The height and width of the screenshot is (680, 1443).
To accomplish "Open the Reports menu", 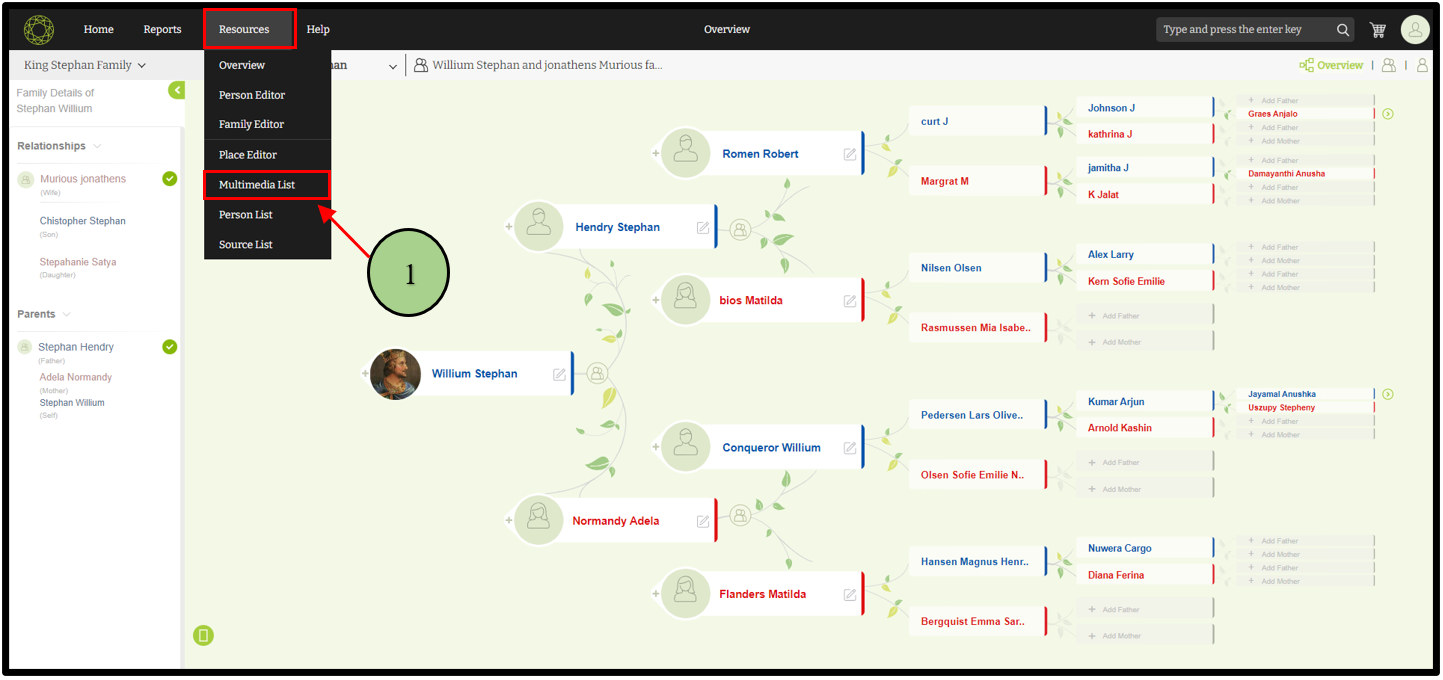I will pos(162,30).
